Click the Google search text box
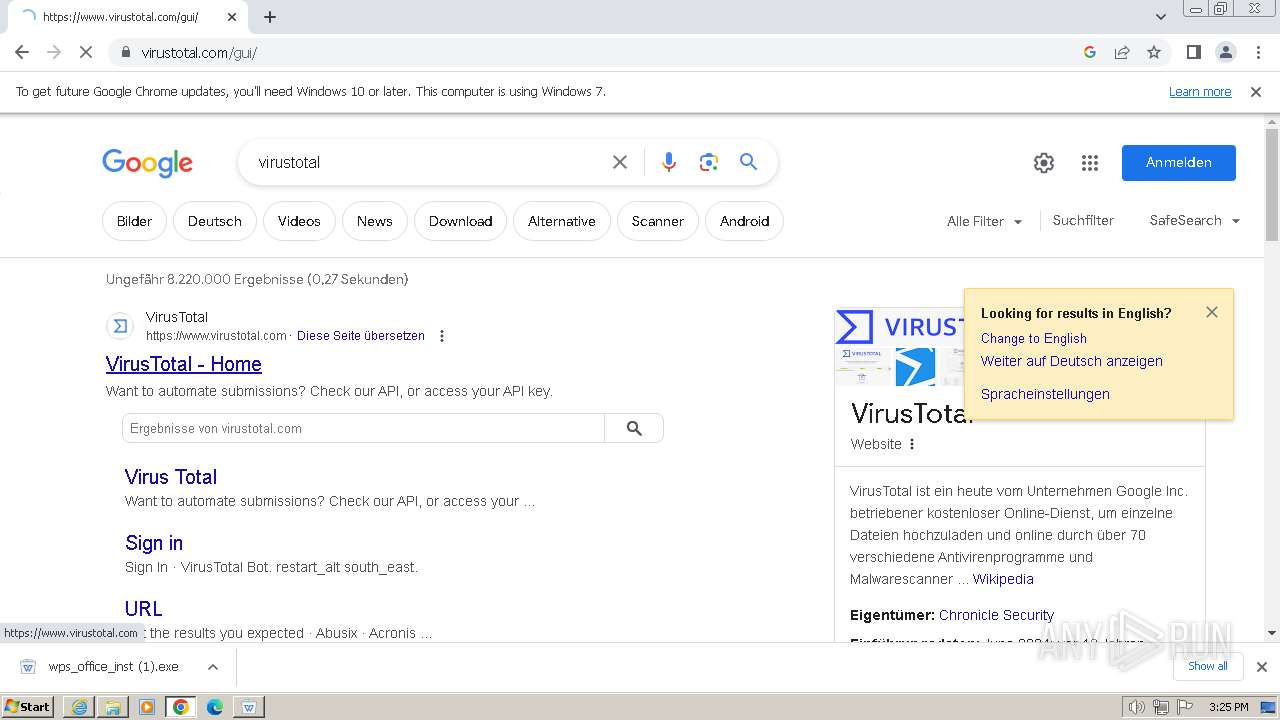The image size is (1280, 720). point(430,162)
